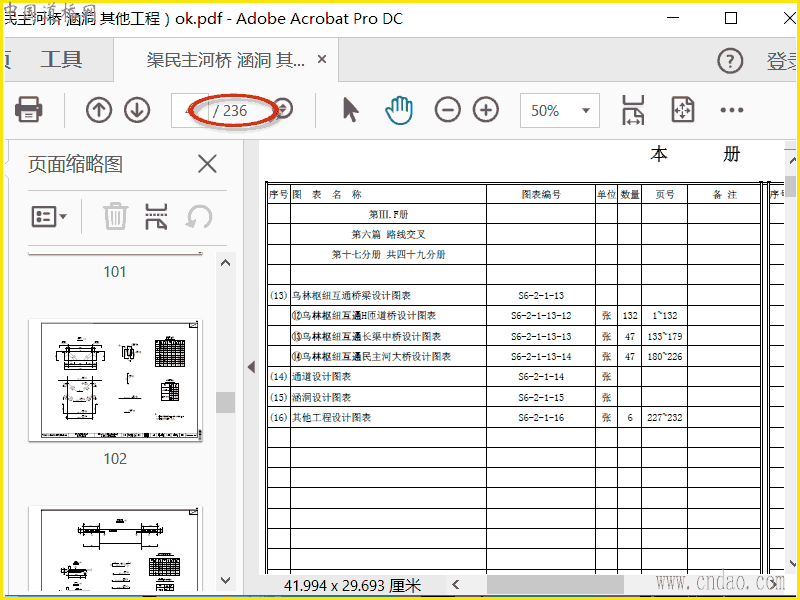This screenshot has width=800, height=600.
Task: Click the 备注 column header
Action: click(724, 194)
